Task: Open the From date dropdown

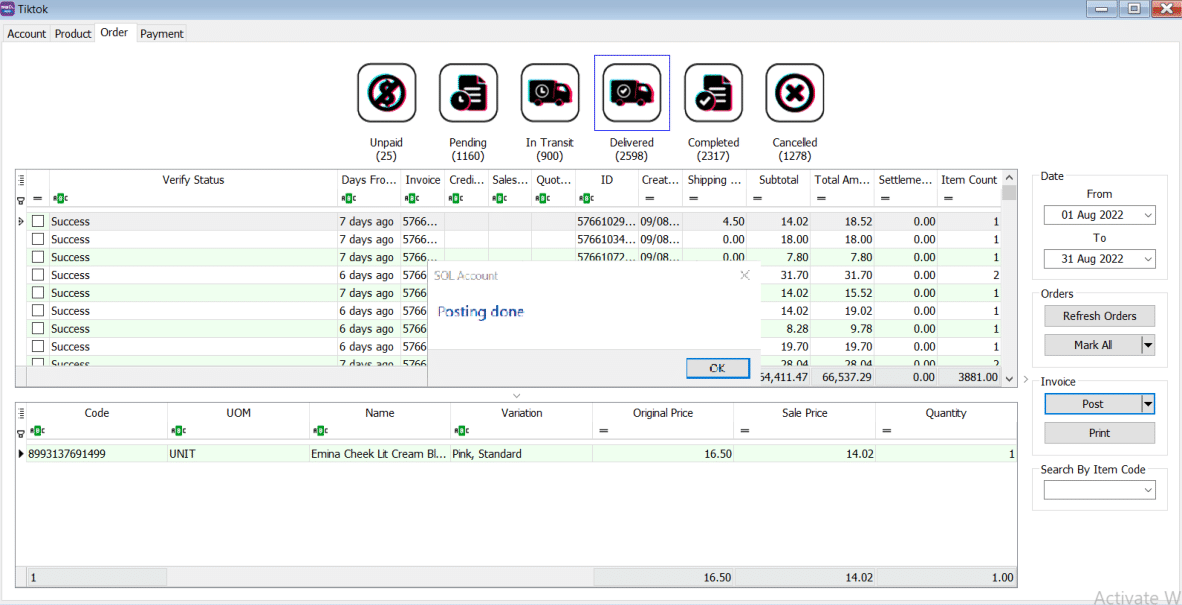Action: tap(1147, 215)
